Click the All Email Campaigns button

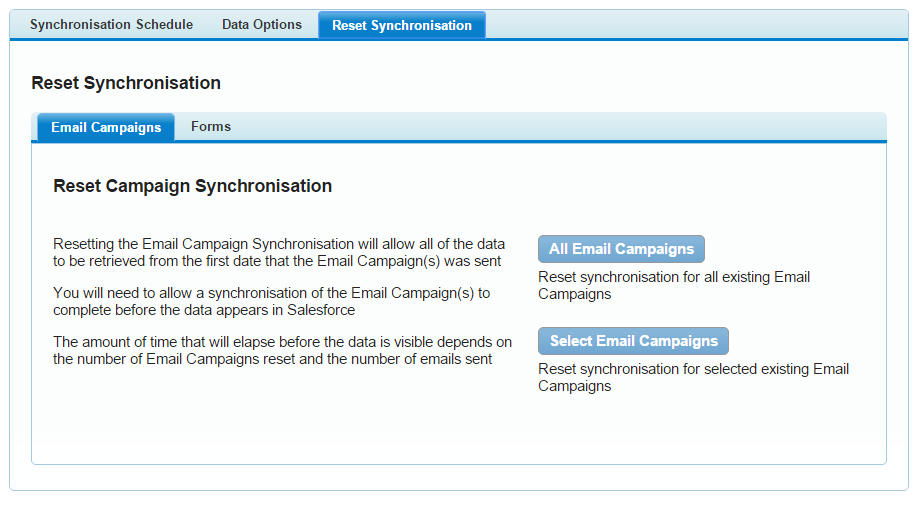(621, 249)
